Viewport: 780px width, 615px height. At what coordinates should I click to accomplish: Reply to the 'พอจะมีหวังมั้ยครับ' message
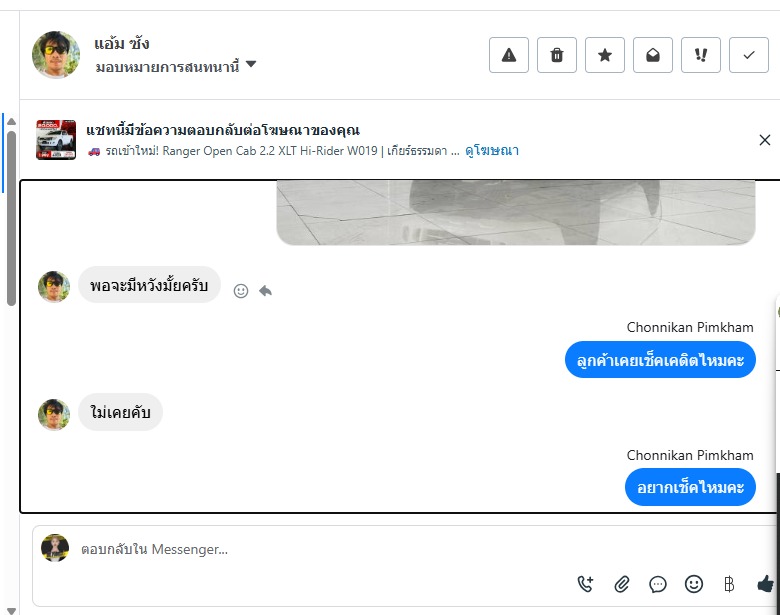coord(265,291)
